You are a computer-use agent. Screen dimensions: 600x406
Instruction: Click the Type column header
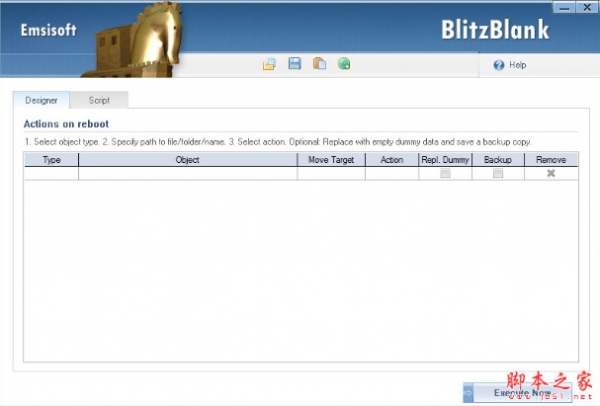click(x=51, y=160)
